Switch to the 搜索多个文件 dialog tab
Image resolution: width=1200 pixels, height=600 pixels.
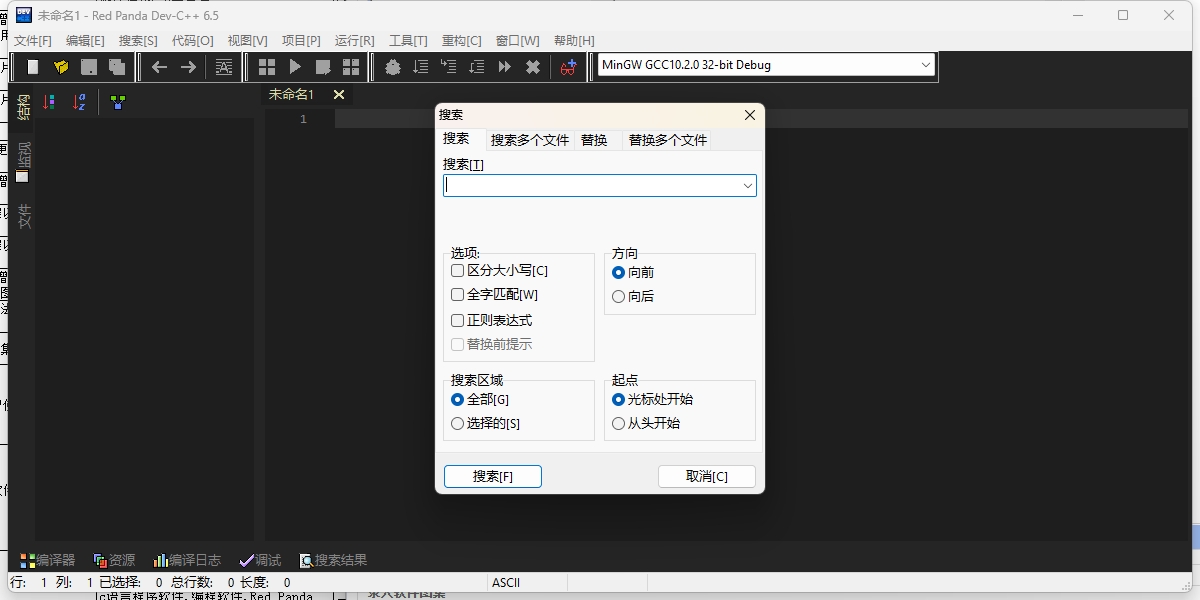click(530, 140)
